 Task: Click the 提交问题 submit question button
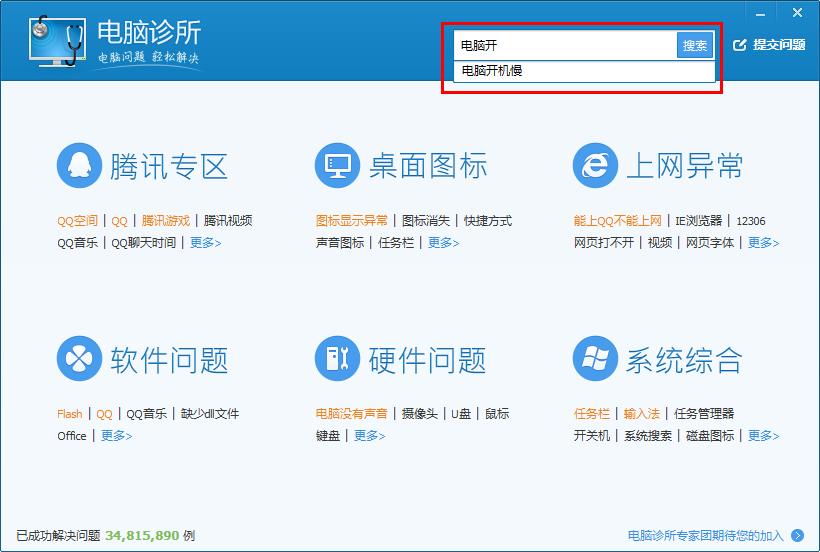point(769,45)
